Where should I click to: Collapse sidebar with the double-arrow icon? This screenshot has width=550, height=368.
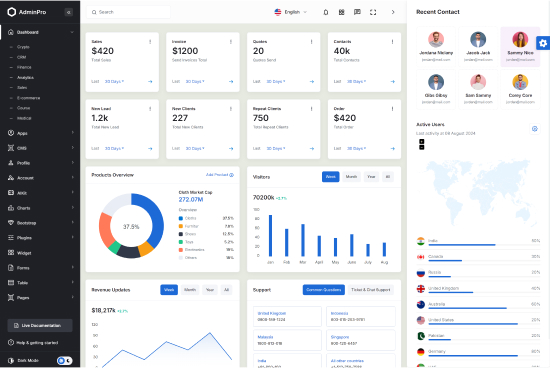[x=69, y=12]
